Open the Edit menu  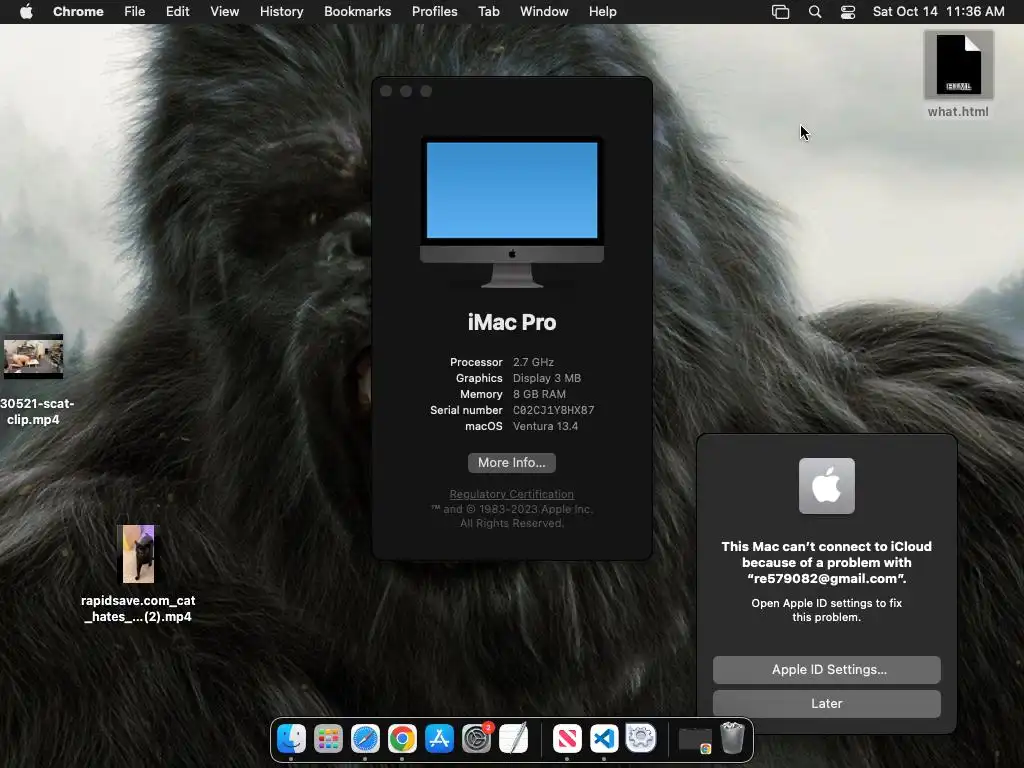[x=178, y=11]
